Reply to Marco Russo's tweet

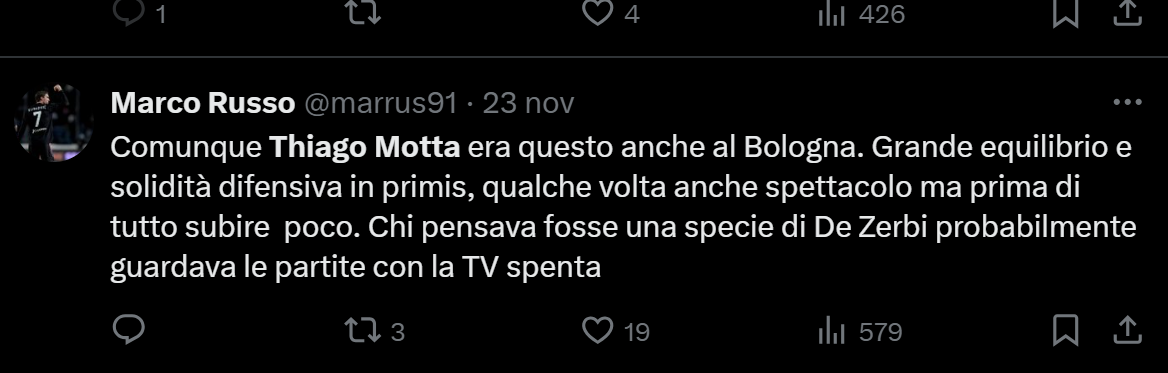coord(128,330)
